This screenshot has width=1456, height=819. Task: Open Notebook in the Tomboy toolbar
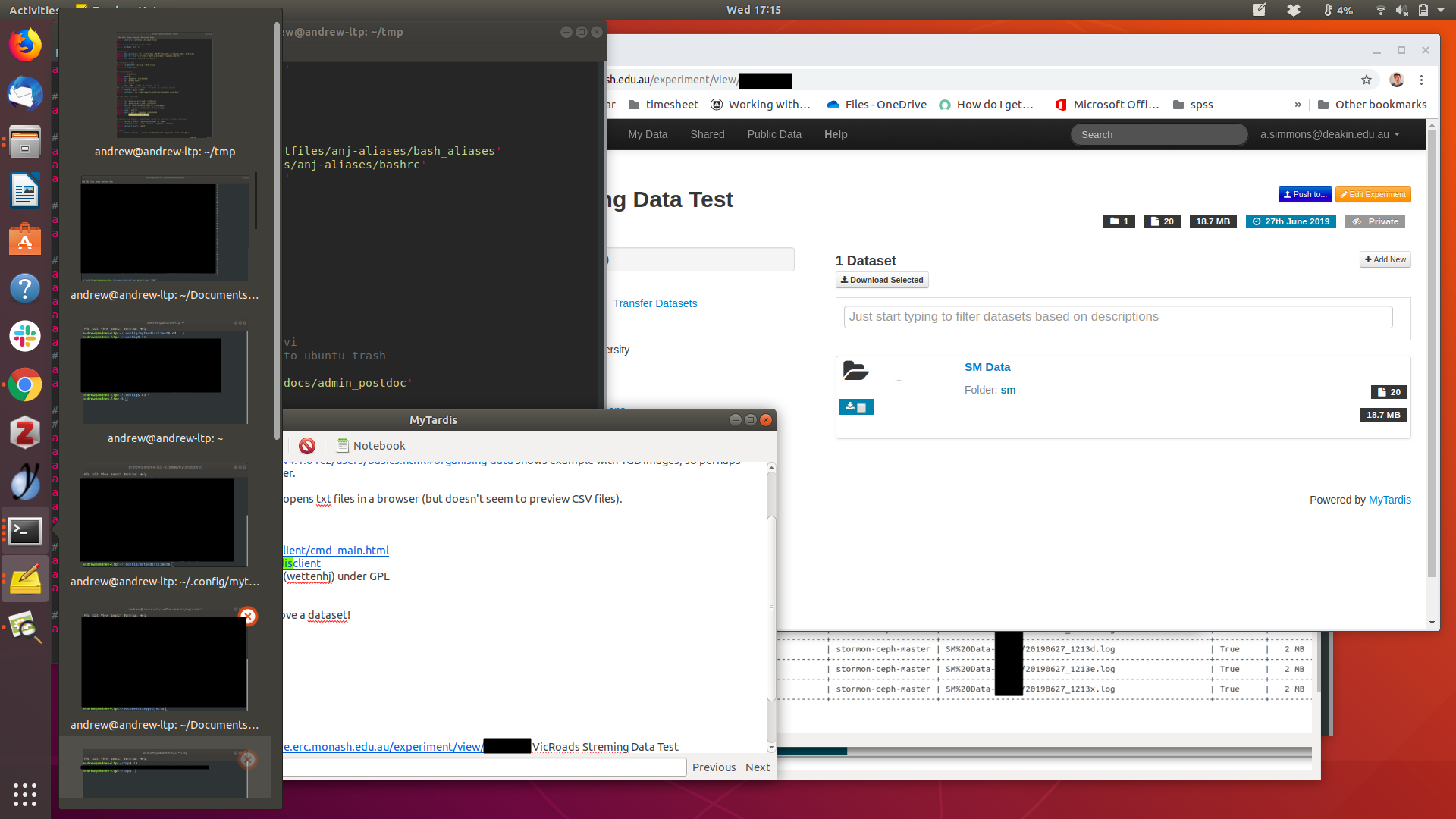pyautogui.click(x=371, y=446)
